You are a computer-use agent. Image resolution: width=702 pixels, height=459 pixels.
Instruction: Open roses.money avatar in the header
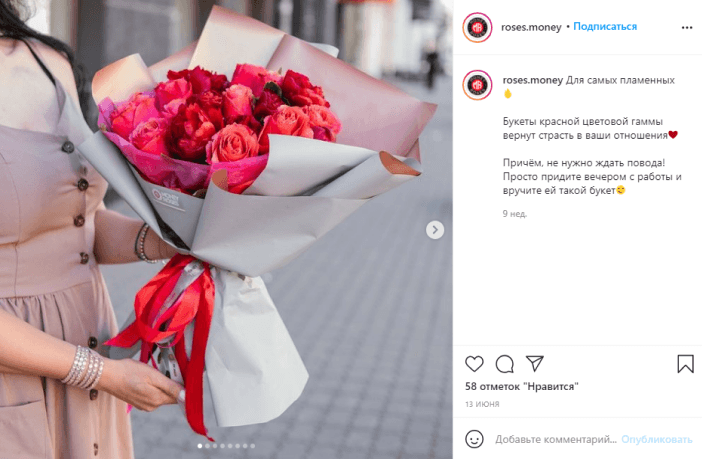point(477,27)
